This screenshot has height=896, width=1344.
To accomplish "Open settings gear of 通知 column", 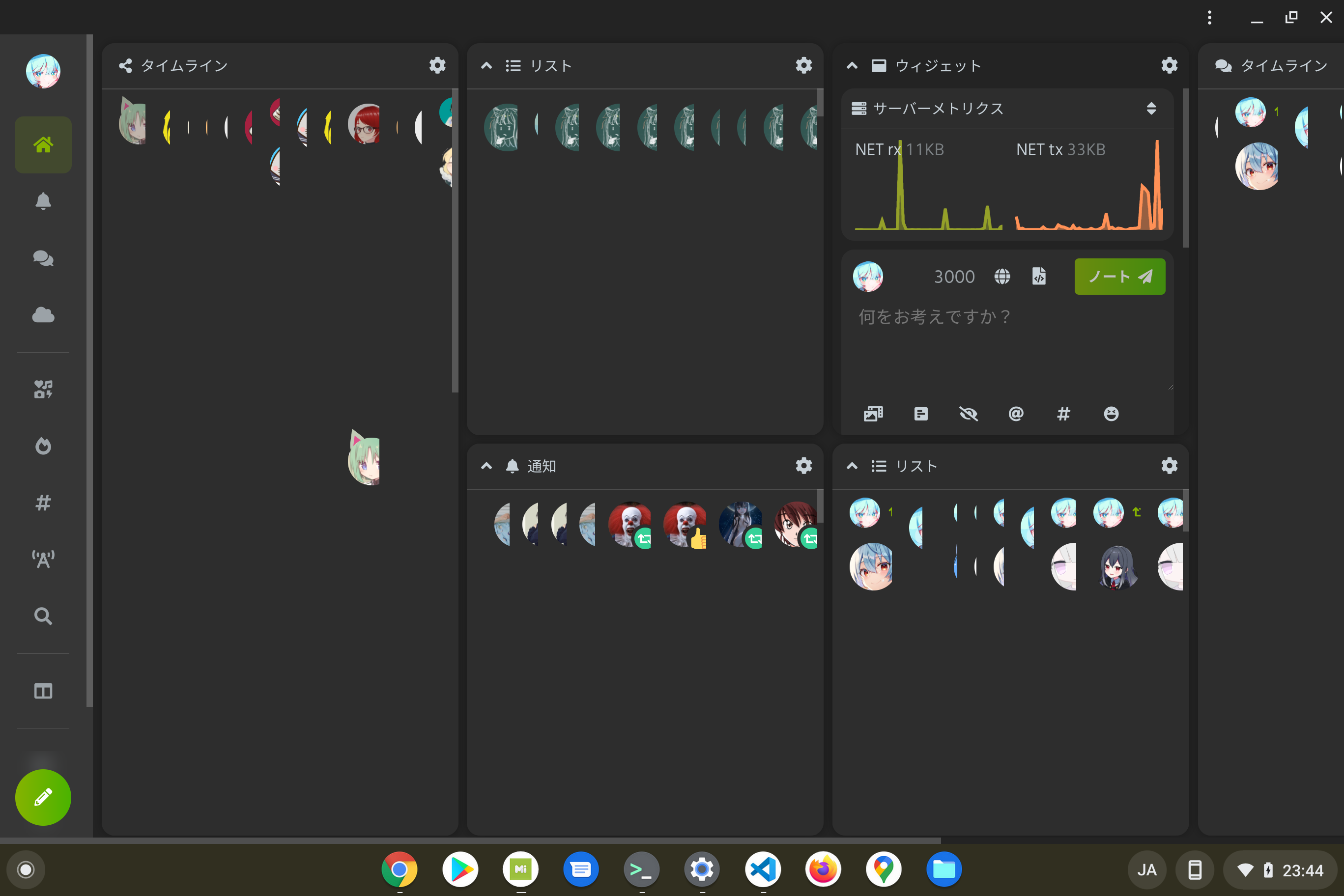I will point(804,466).
